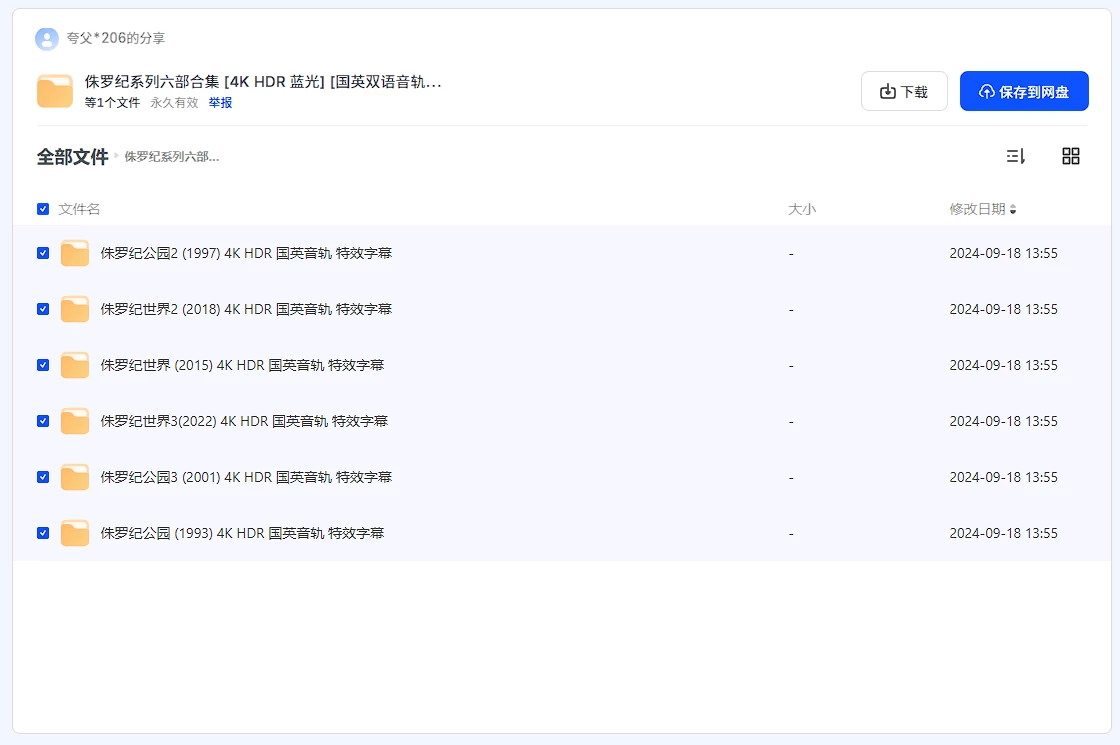The image size is (1120, 745).
Task: Go to 全部文件 breadcrumb root
Action: tap(72, 157)
